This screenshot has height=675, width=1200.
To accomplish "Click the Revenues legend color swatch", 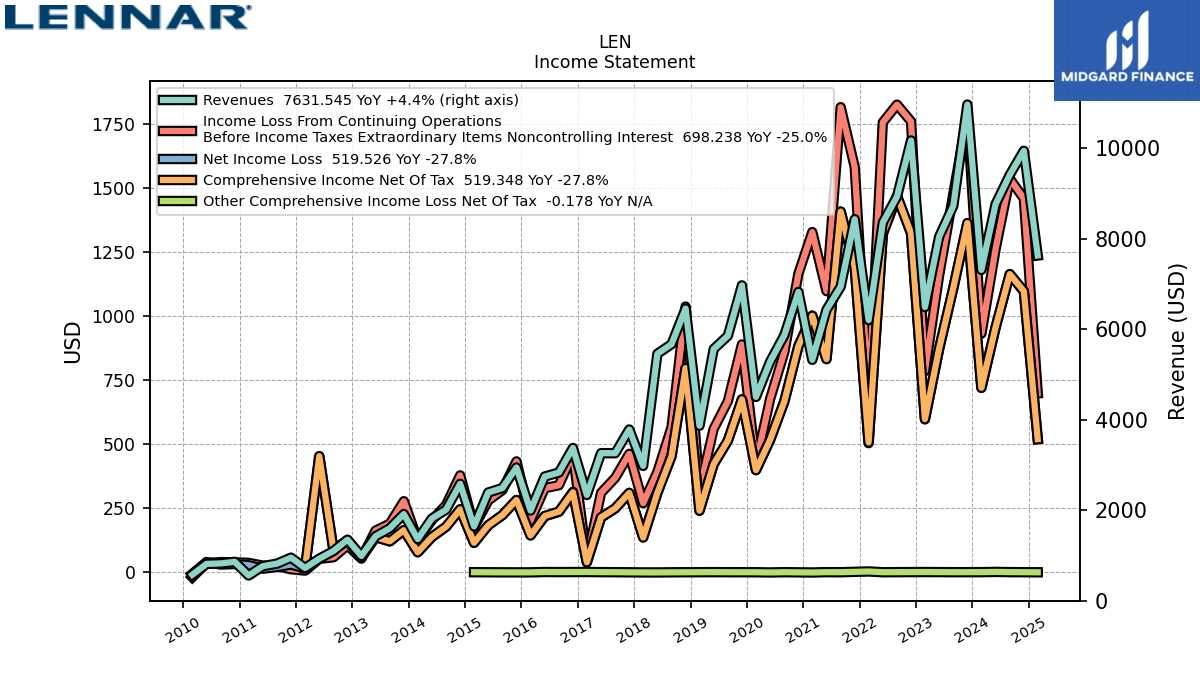I will click(178, 100).
